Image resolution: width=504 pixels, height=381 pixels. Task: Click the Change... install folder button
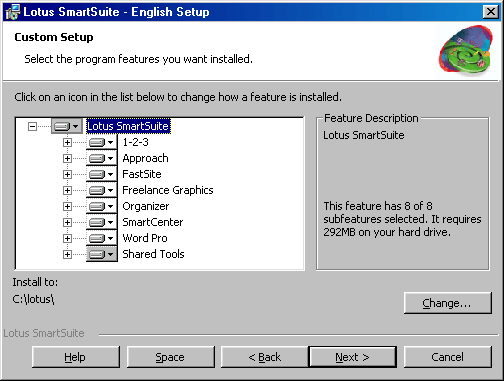[448, 303]
